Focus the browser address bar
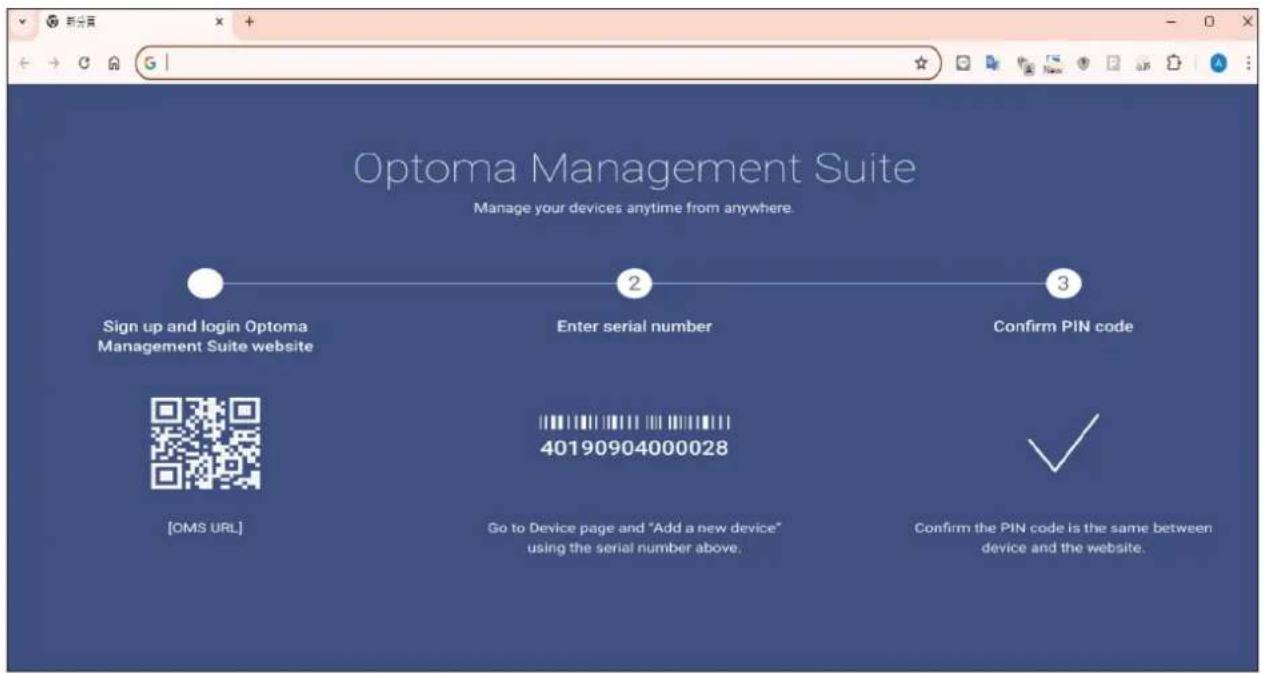 point(537,62)
